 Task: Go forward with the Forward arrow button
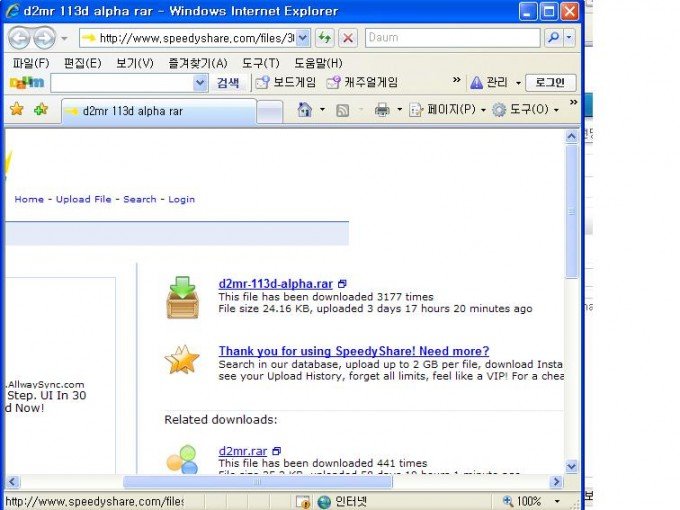click(45, 38)
